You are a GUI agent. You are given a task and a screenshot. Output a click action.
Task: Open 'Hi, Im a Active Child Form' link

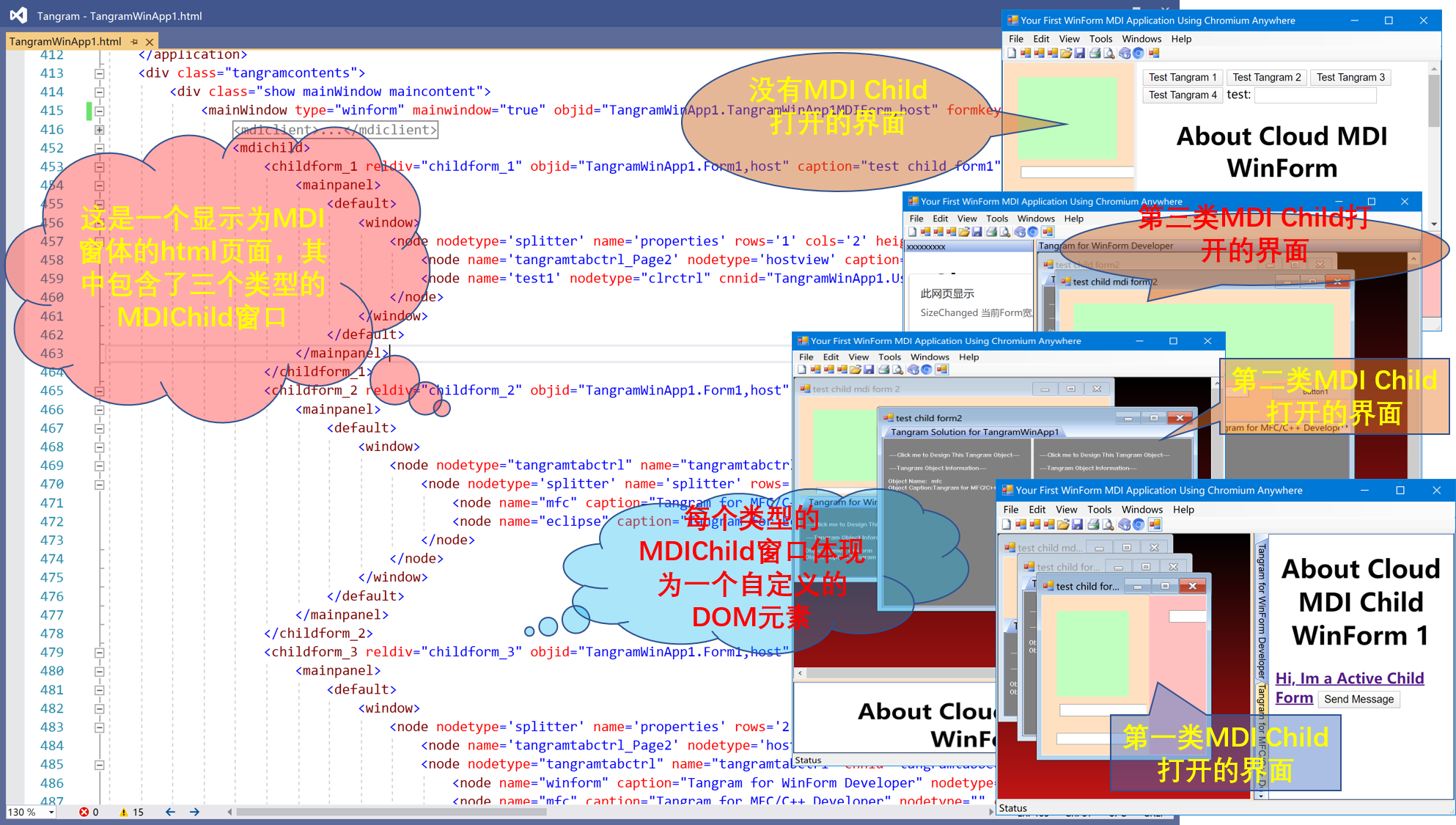1350,688
